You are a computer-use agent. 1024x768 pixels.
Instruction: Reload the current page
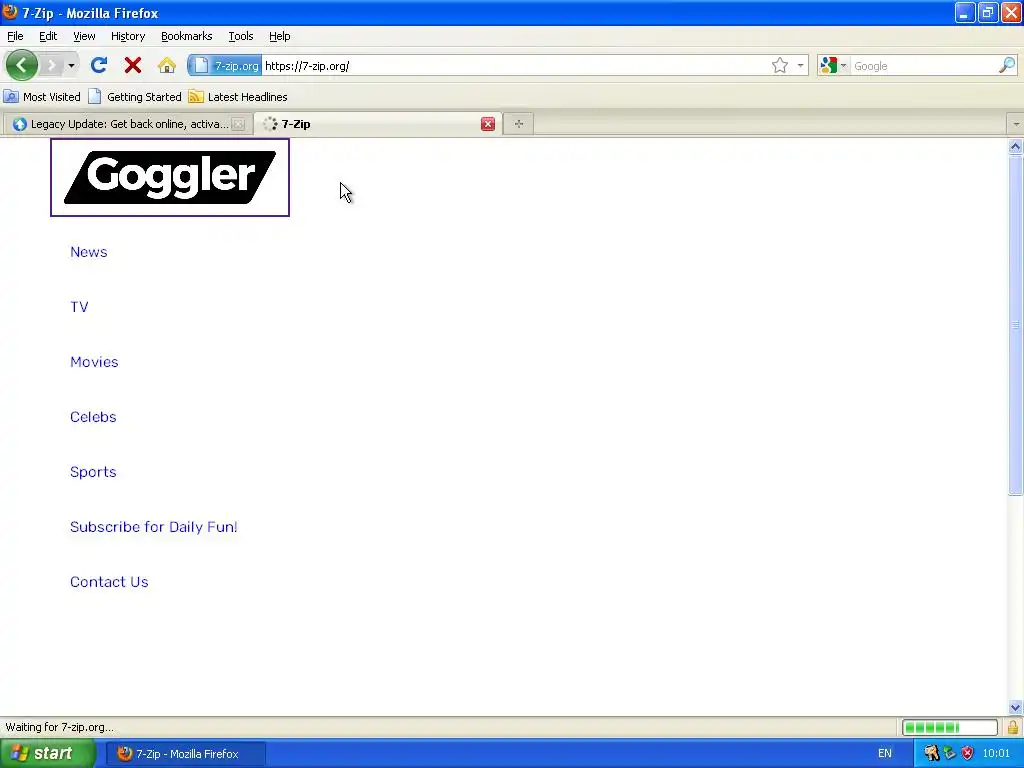[x=99, y=65]
